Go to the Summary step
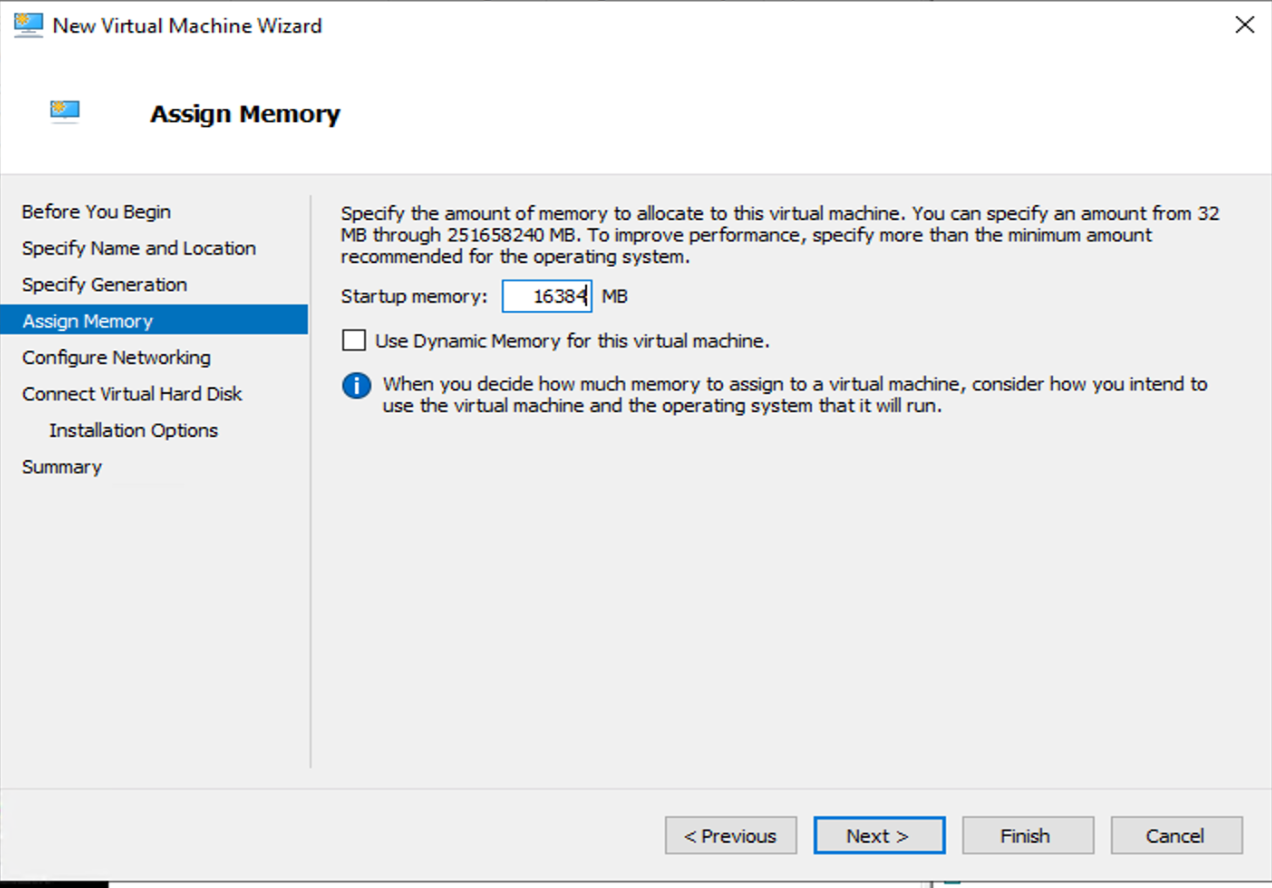The image size is (1272, 888). [x=62, y=467]
